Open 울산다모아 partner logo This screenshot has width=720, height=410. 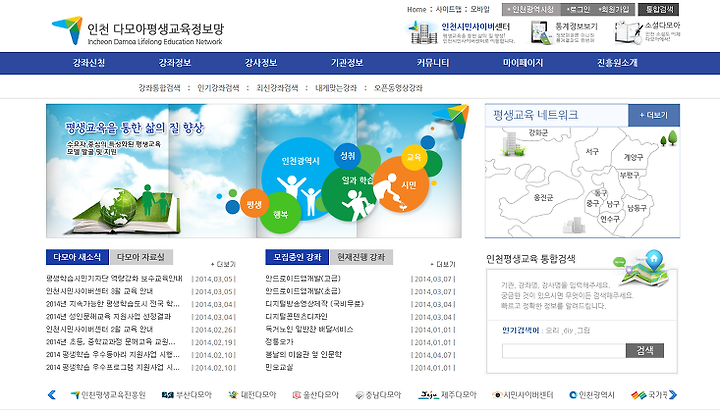(315, 395)
